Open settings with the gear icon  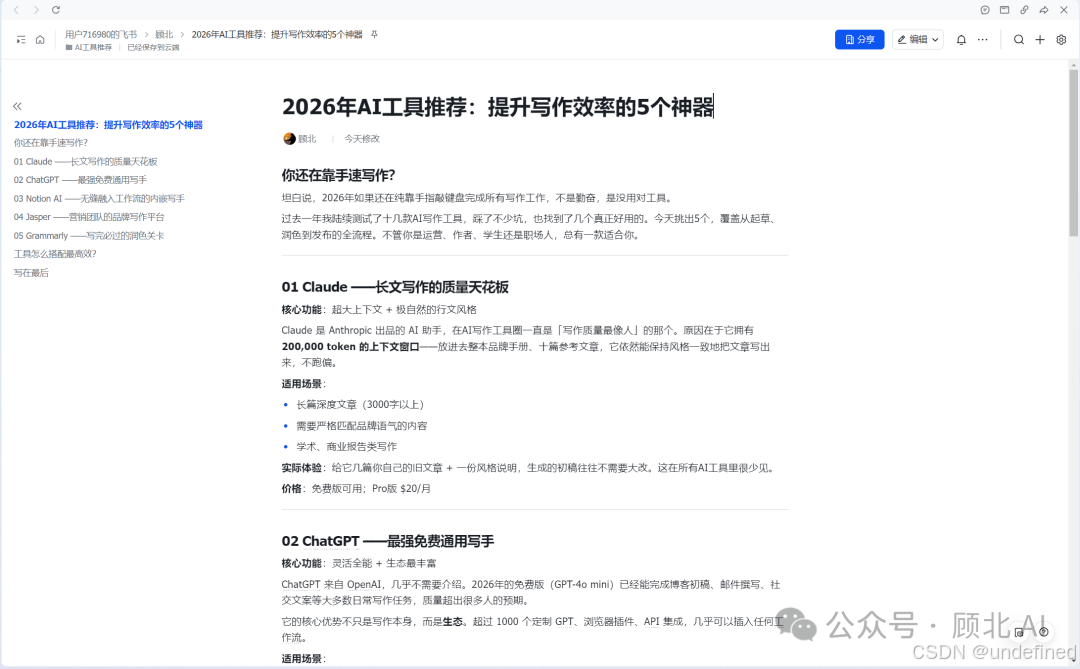[1061, 40]
